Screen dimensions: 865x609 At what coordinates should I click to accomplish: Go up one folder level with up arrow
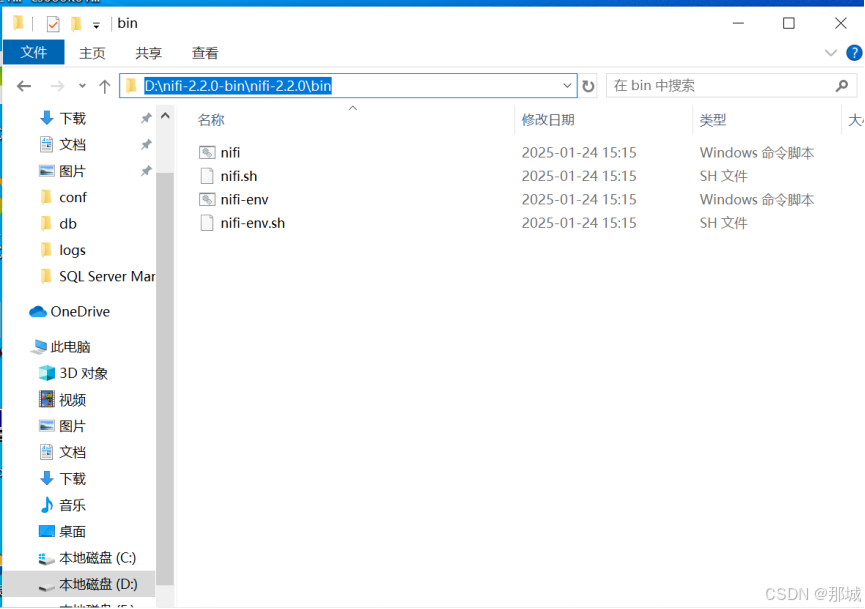tap(104, 86)
